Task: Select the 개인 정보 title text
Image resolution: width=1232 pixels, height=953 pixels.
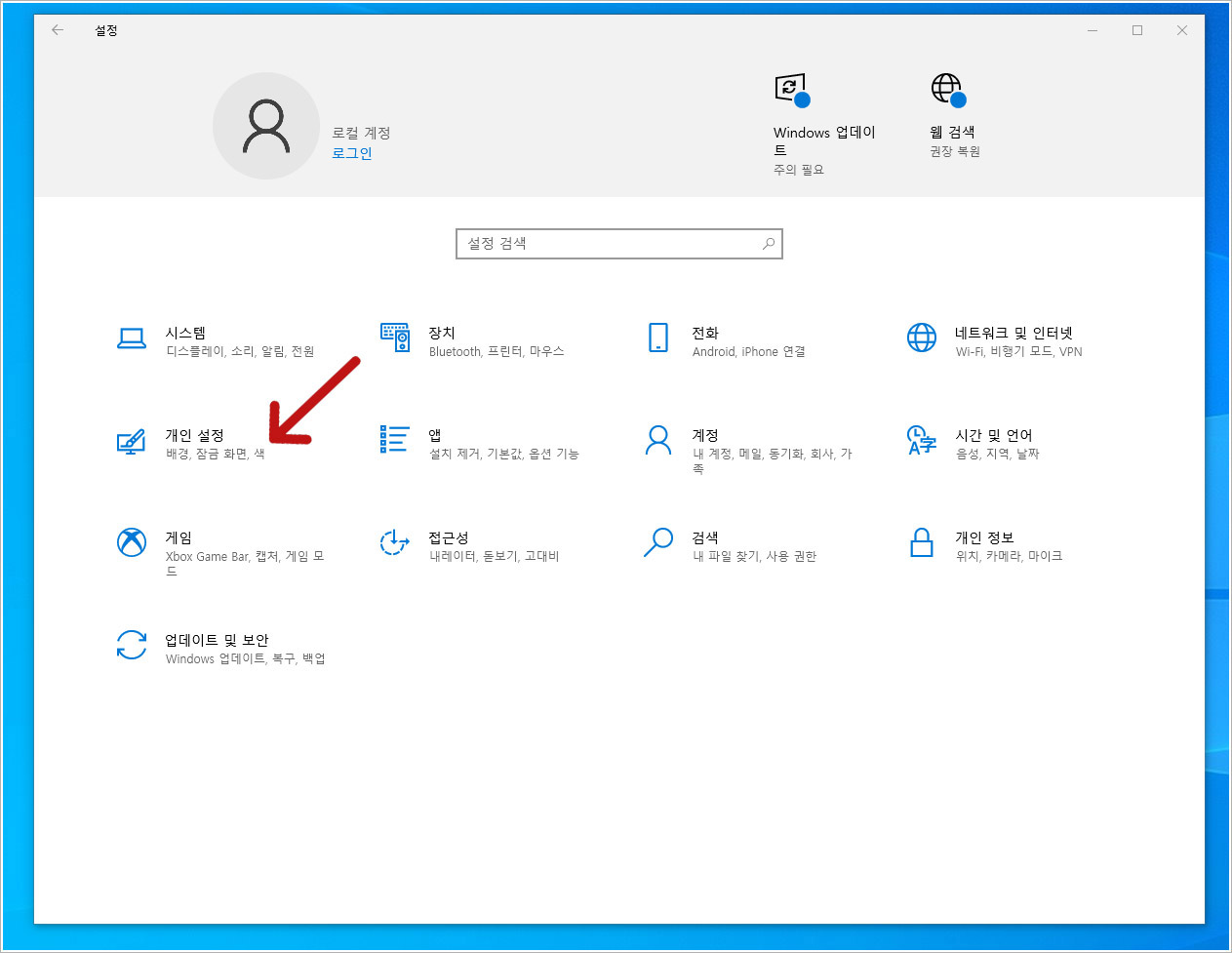Action: pyautogui.click(x=984, y=537)
